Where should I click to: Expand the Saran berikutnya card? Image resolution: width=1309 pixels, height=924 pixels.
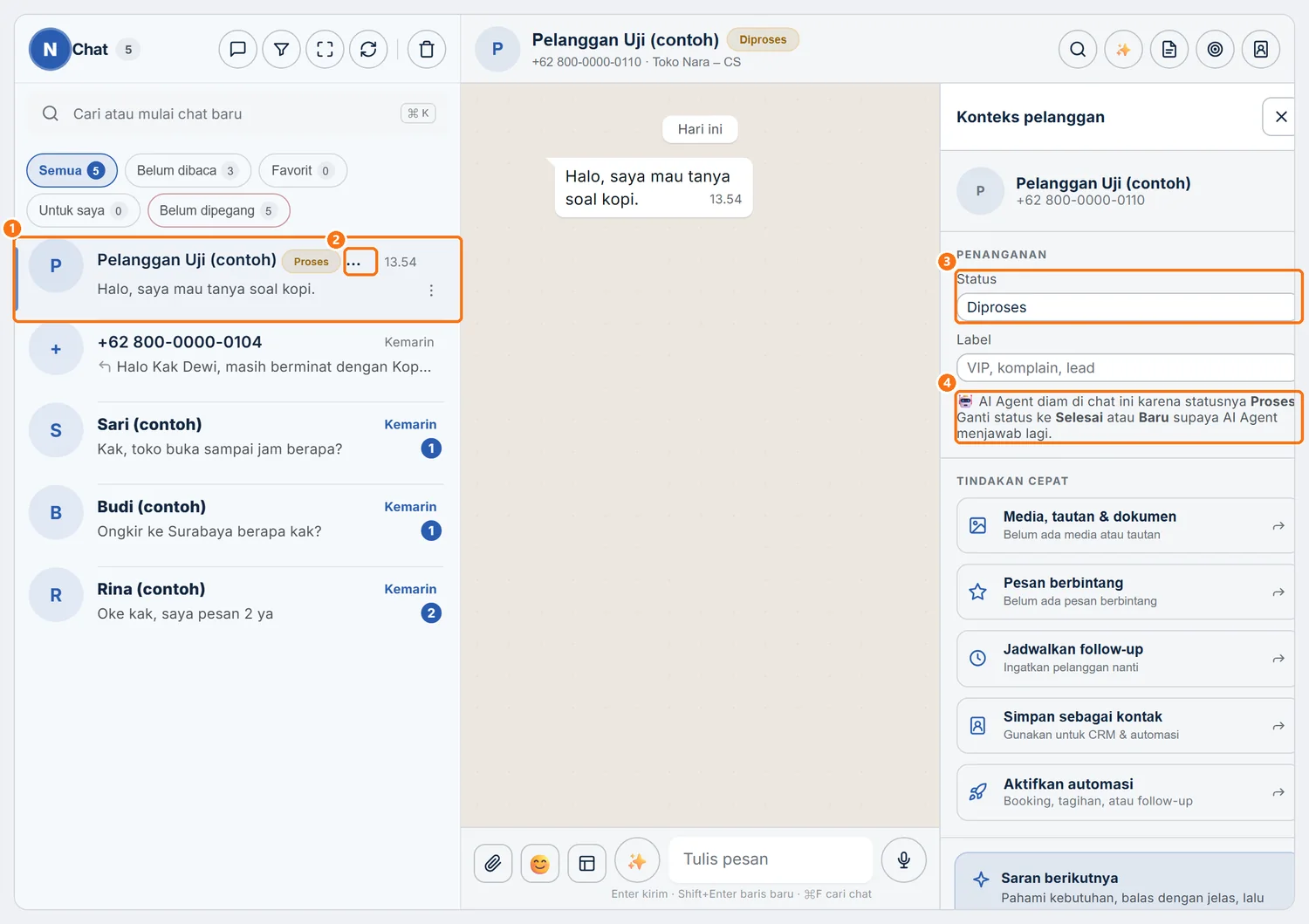pos(1125,882)
